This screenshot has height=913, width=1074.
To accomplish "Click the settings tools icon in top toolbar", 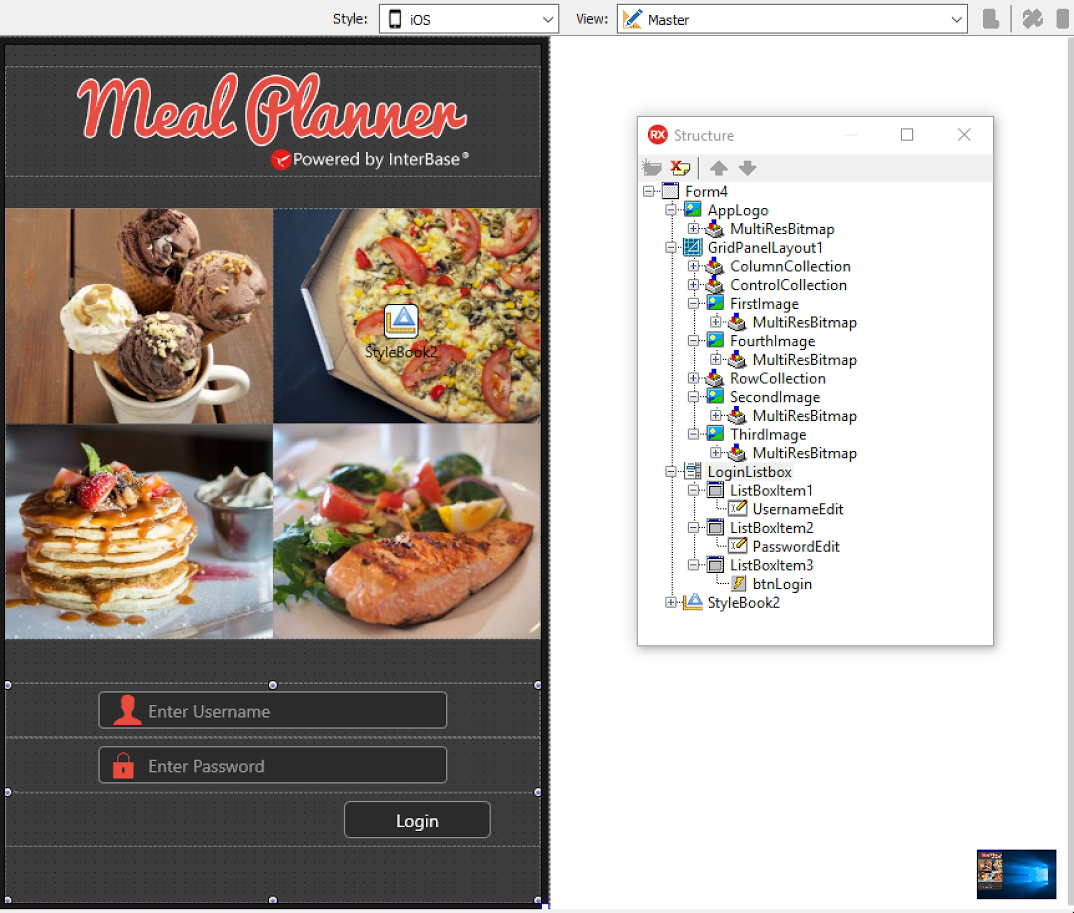I will (1032, 19).
